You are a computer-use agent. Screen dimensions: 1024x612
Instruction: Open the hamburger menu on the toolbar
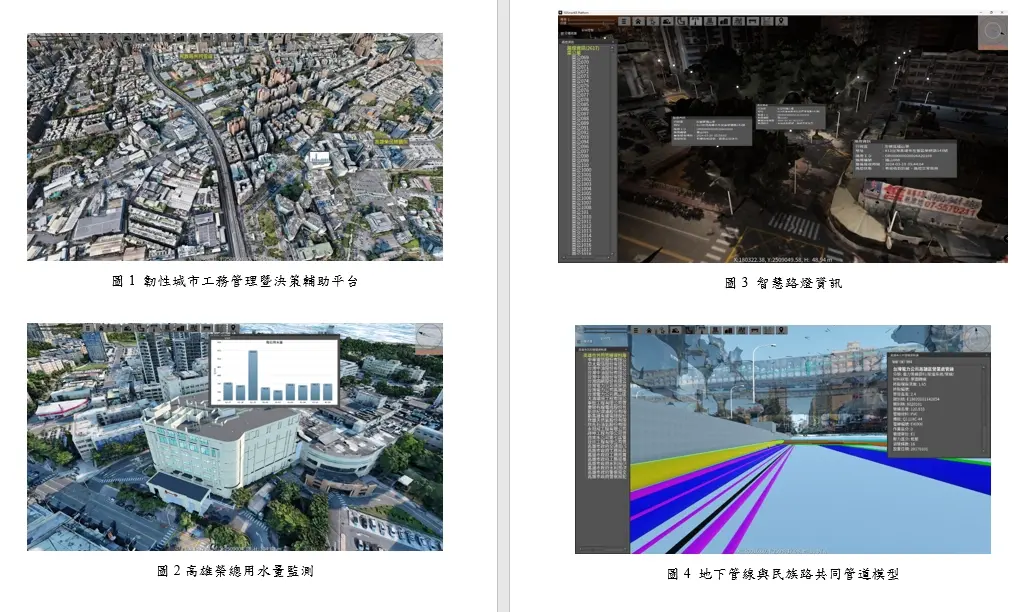coord(622,21)
